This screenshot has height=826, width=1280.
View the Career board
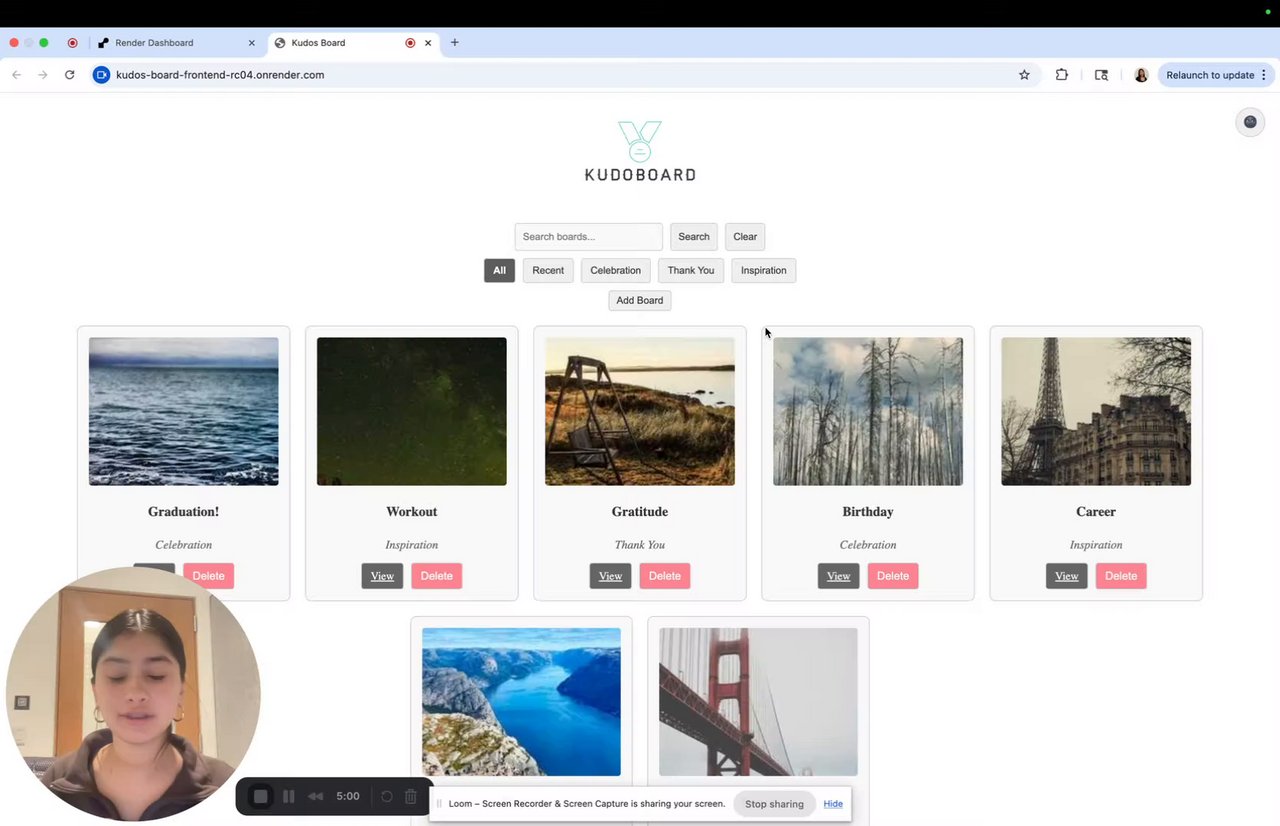coord(1066,576)
